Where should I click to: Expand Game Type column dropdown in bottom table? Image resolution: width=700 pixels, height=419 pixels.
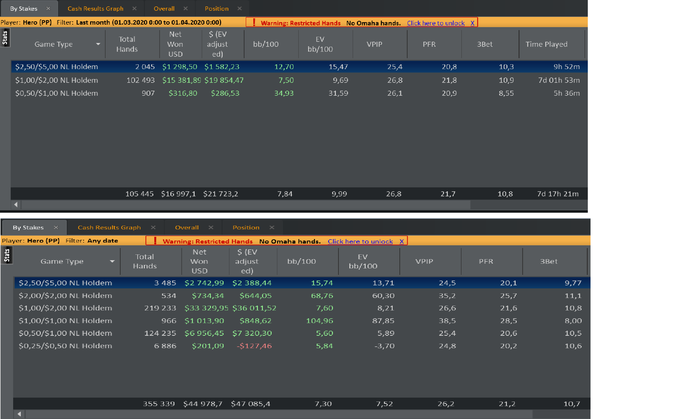(x=112, y=261)
